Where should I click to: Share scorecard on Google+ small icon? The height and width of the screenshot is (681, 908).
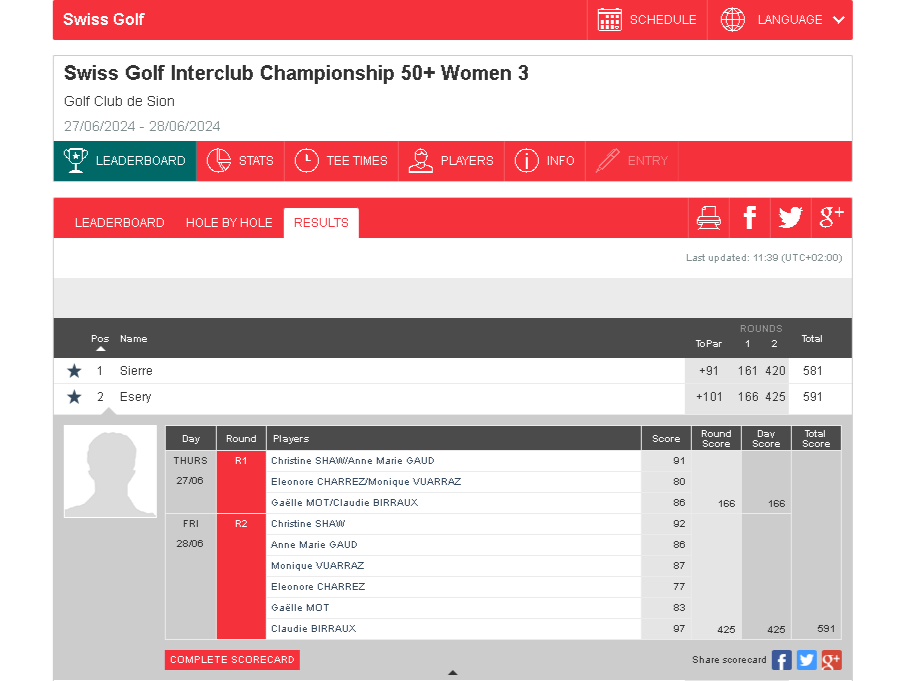click(831, 660)
